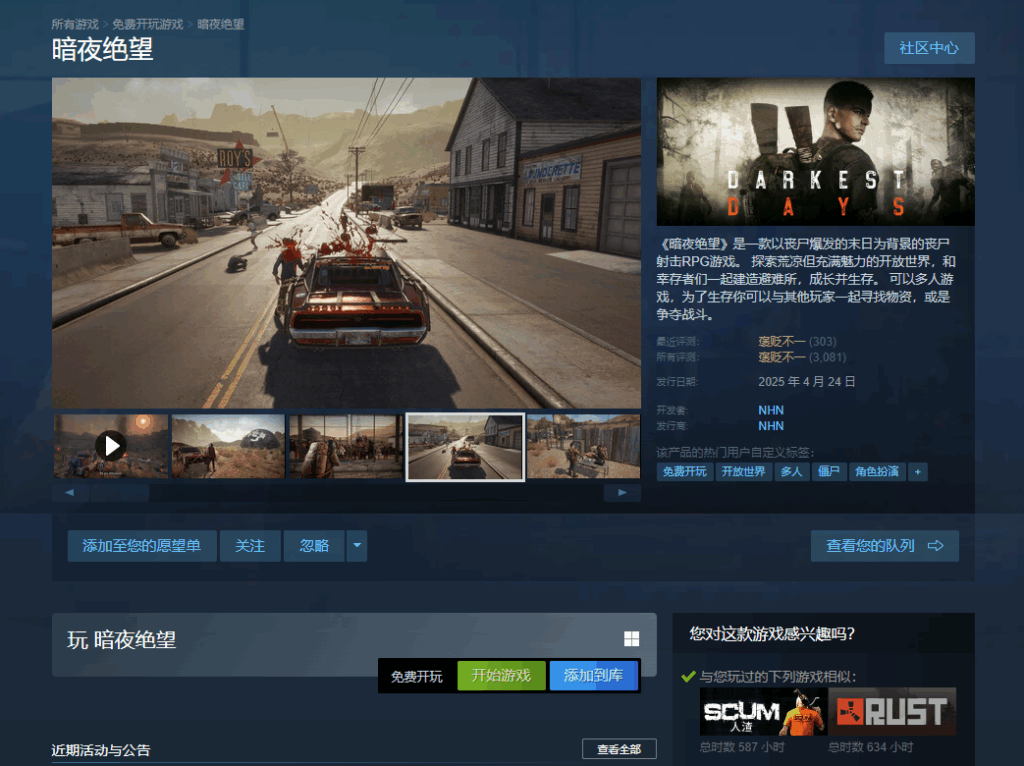Click the 多人 tag
Screen dimensions: 1024x766
point(791,471)
